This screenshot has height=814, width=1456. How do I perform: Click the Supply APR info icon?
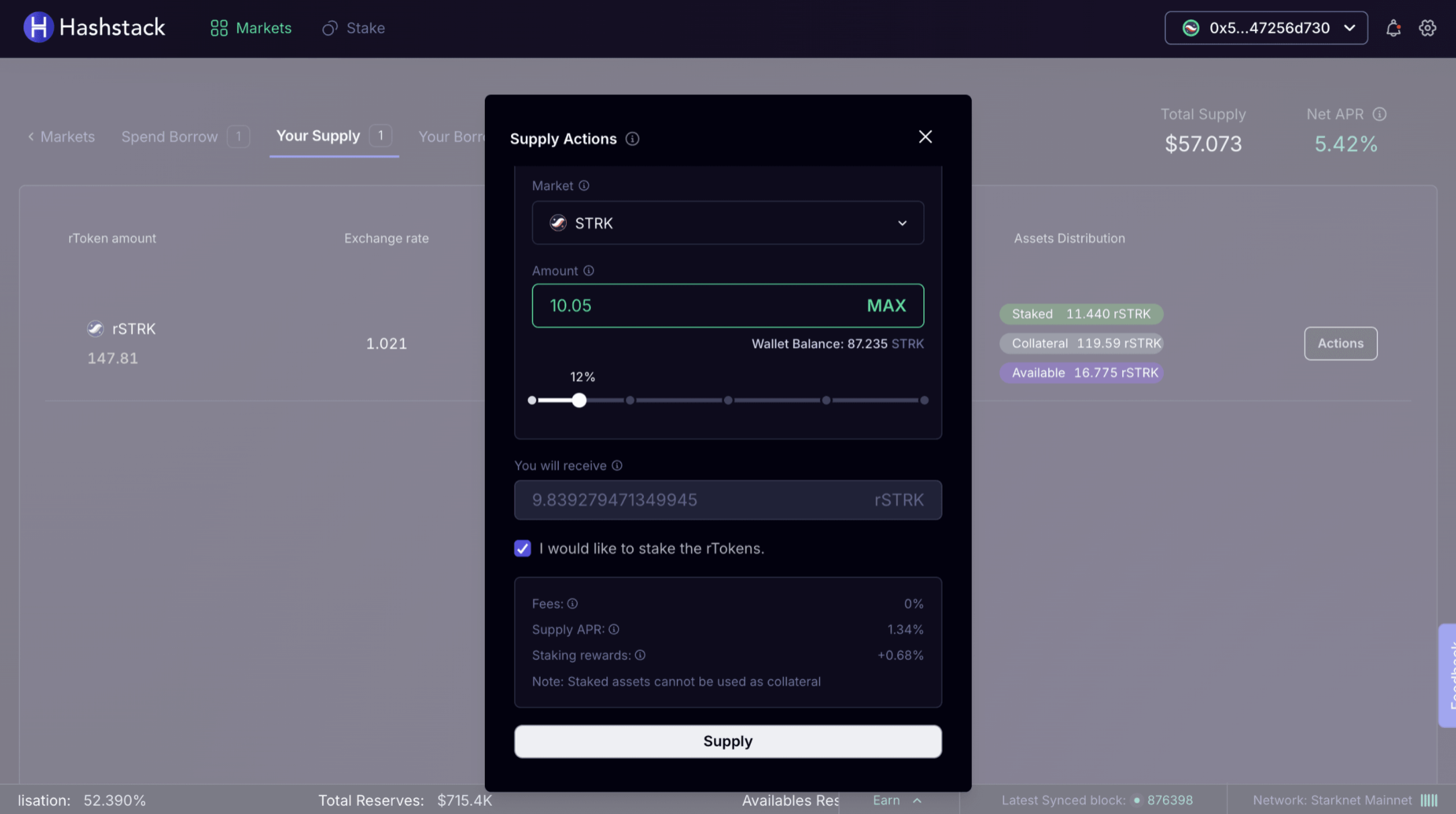[x=614, y=630]
